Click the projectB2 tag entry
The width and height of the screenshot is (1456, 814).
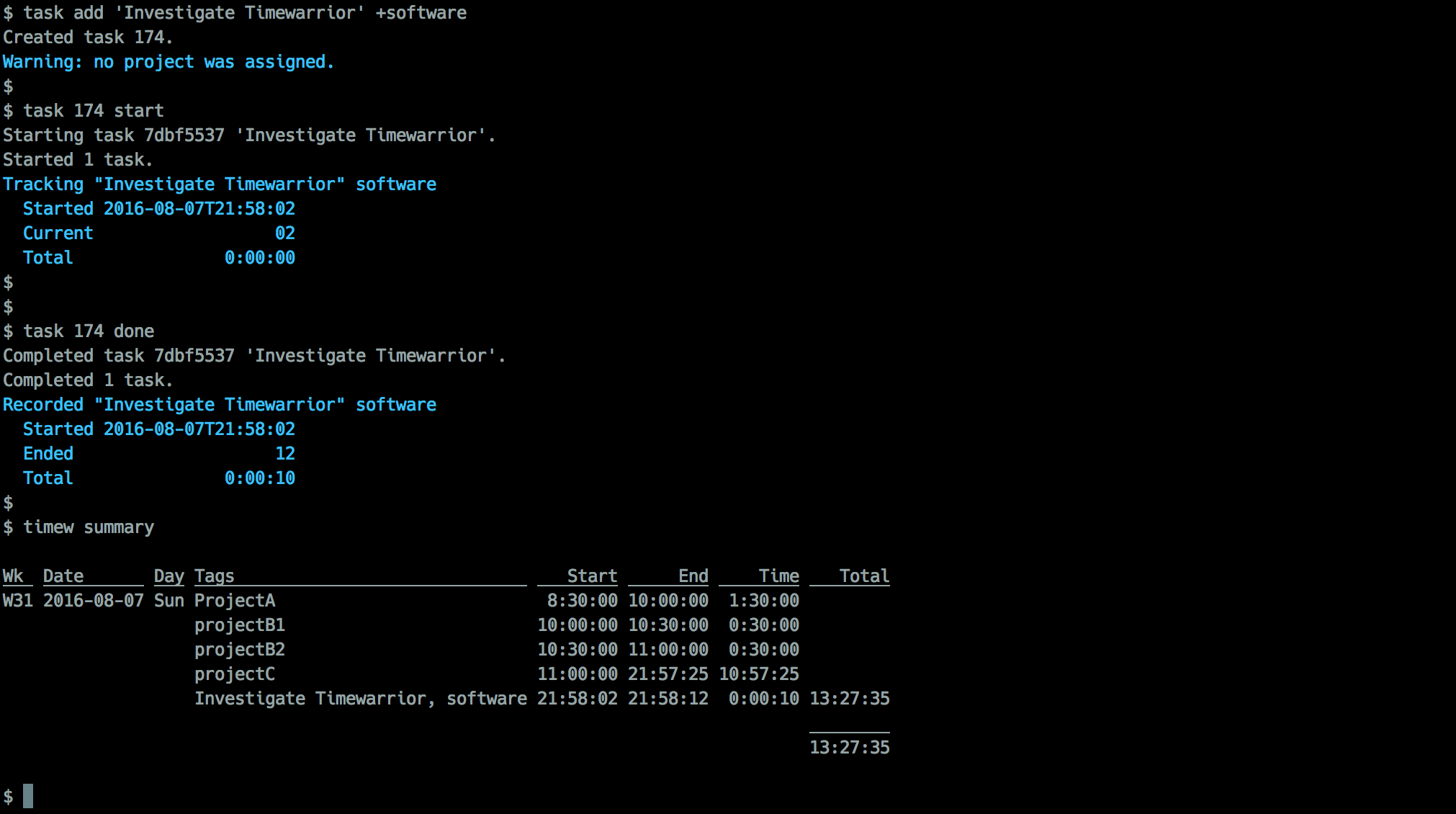[x=240, y=650]
